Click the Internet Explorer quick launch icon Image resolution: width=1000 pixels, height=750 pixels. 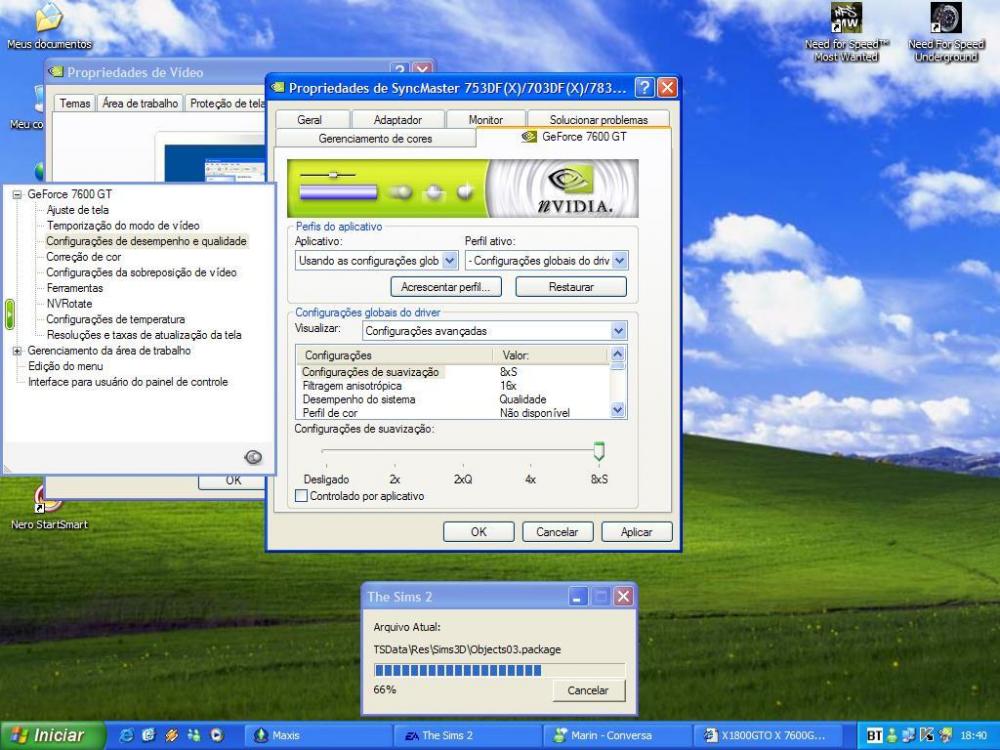click(x=127, y=736)
